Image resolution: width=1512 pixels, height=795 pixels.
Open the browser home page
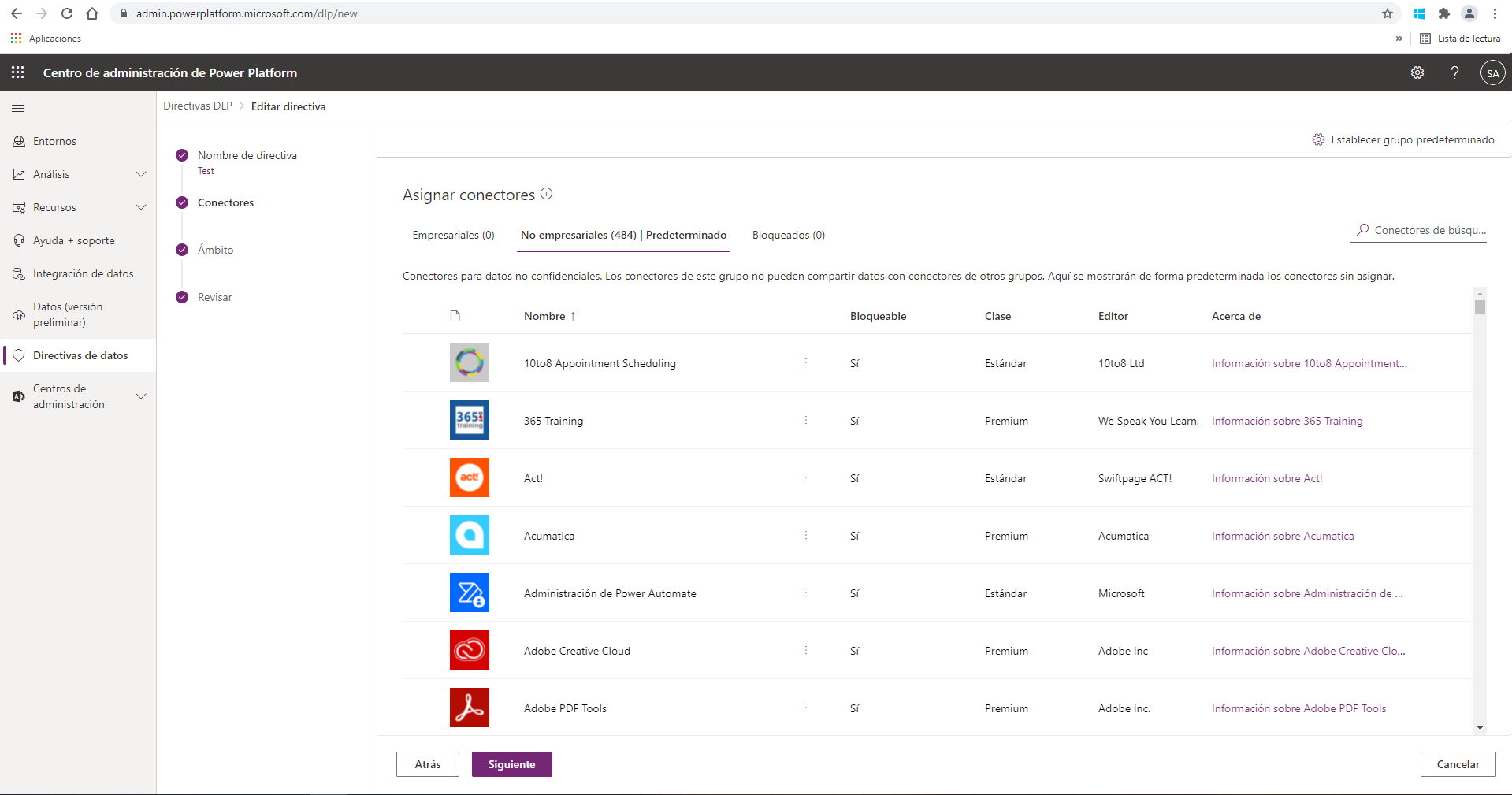[x=92, y=13]
